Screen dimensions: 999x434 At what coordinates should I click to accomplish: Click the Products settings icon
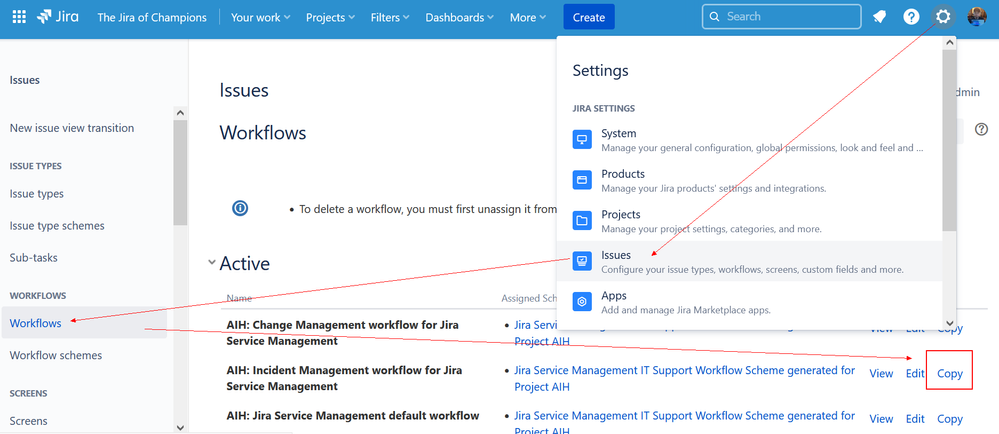pos(582,180)
